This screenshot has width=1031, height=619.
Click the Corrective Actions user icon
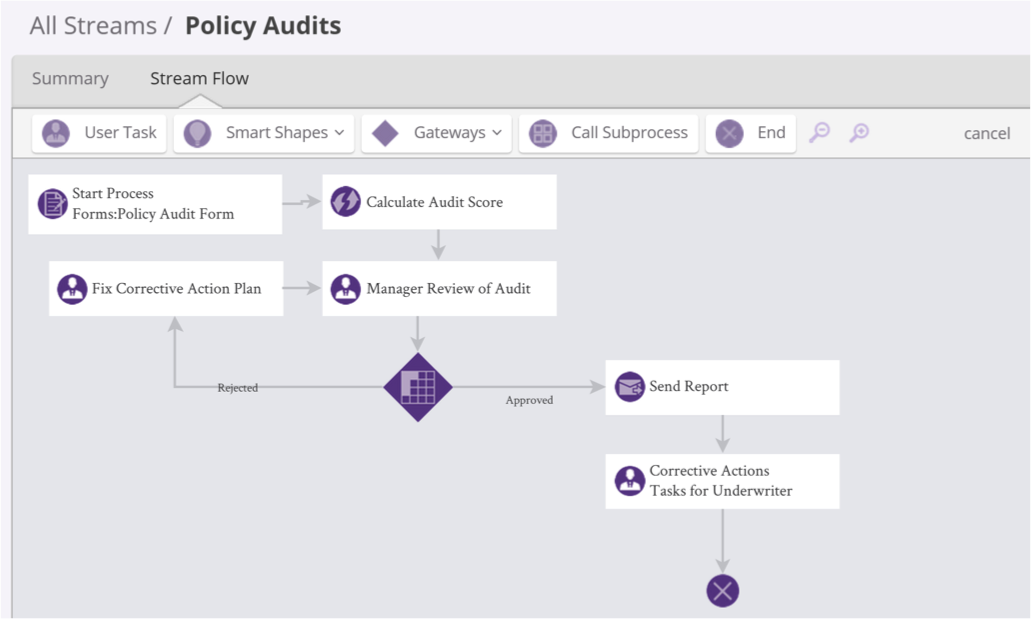tap(629, 481)
